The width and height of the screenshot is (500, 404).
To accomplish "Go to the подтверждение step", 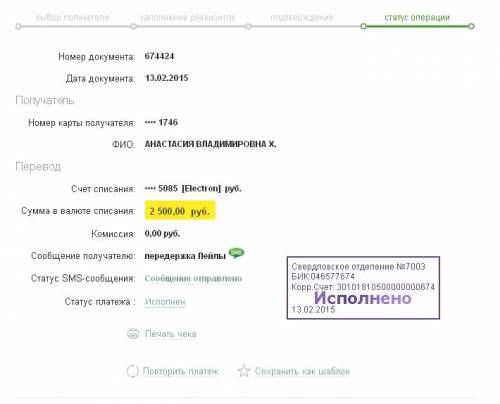I will pos(302,17).
